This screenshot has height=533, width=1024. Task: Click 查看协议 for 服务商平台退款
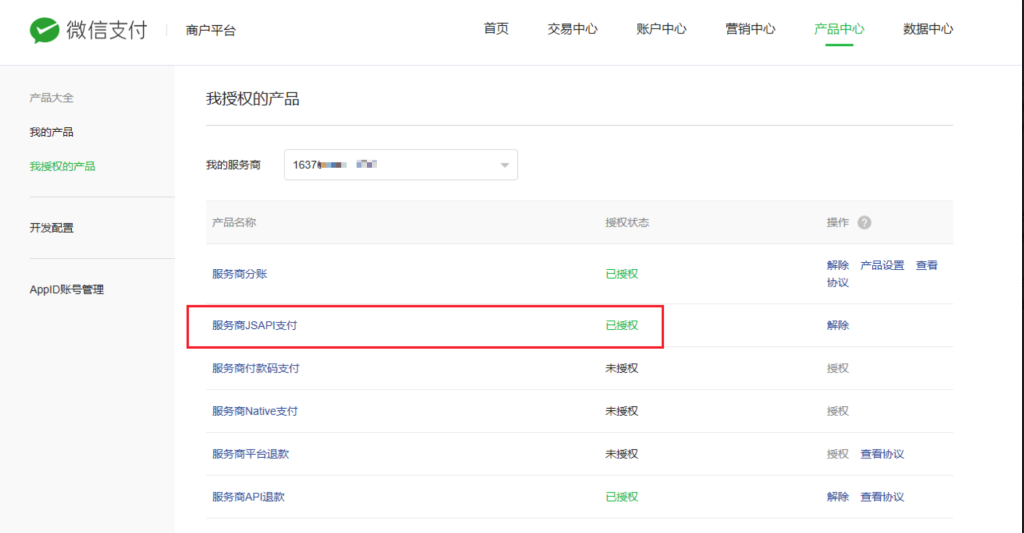(882, 454)
